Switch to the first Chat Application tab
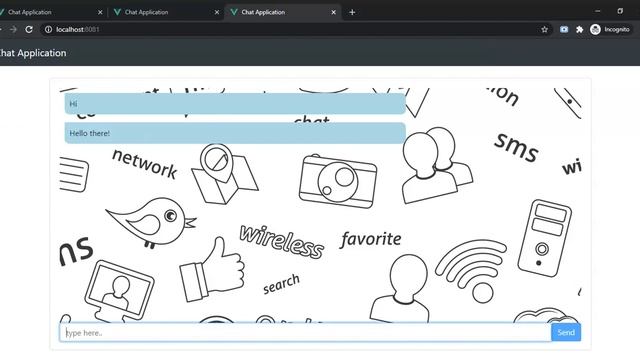 tap(50, 12)
